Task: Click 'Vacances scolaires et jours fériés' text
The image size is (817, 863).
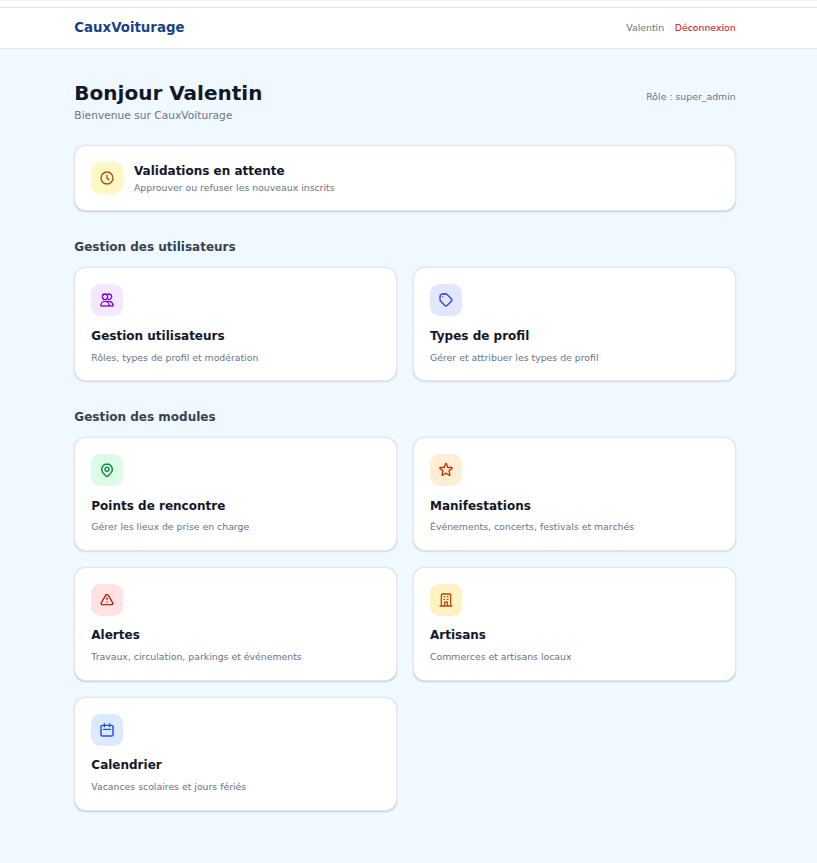Action: point(168,786)
